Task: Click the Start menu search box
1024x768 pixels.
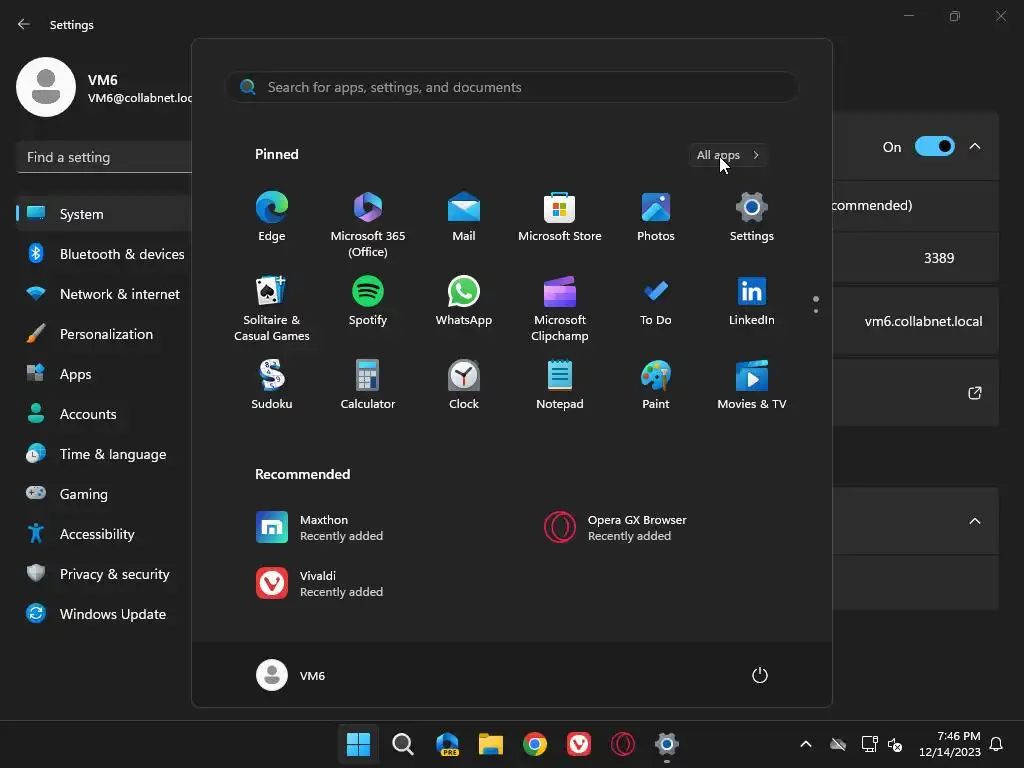Action: [512, 87]
